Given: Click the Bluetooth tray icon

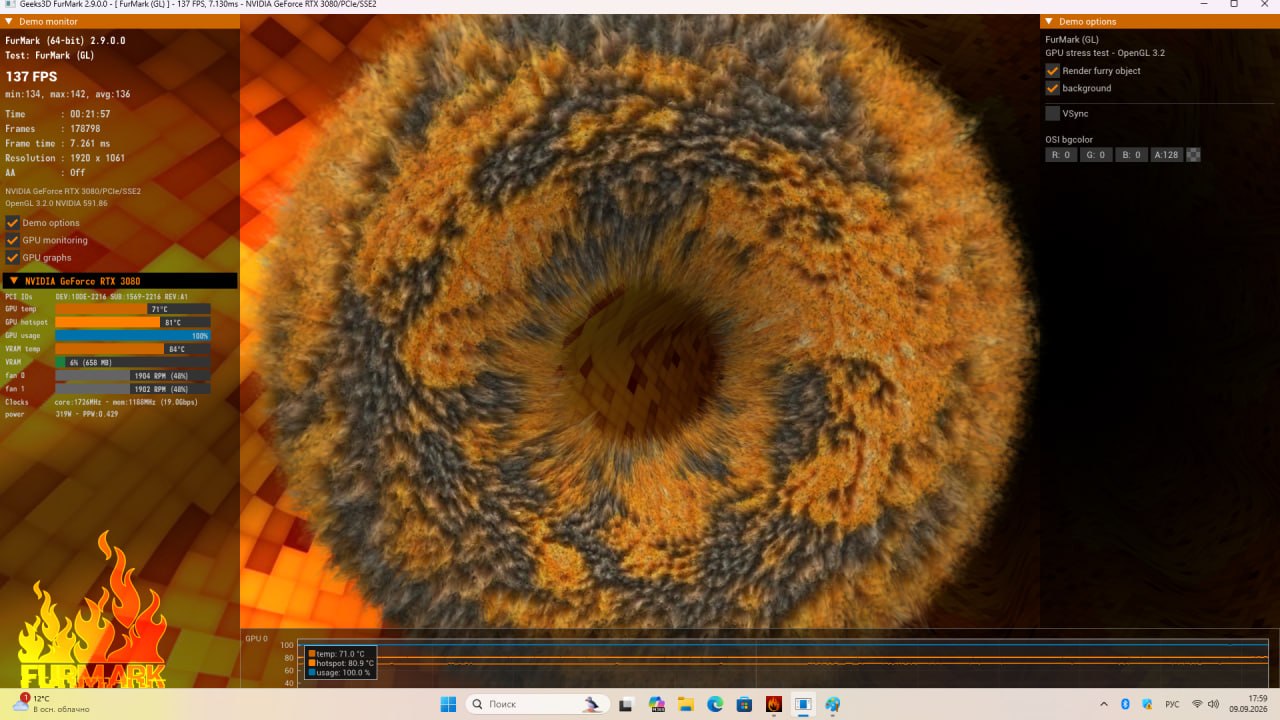Looking at the screenshot, I should point(1125,704).
